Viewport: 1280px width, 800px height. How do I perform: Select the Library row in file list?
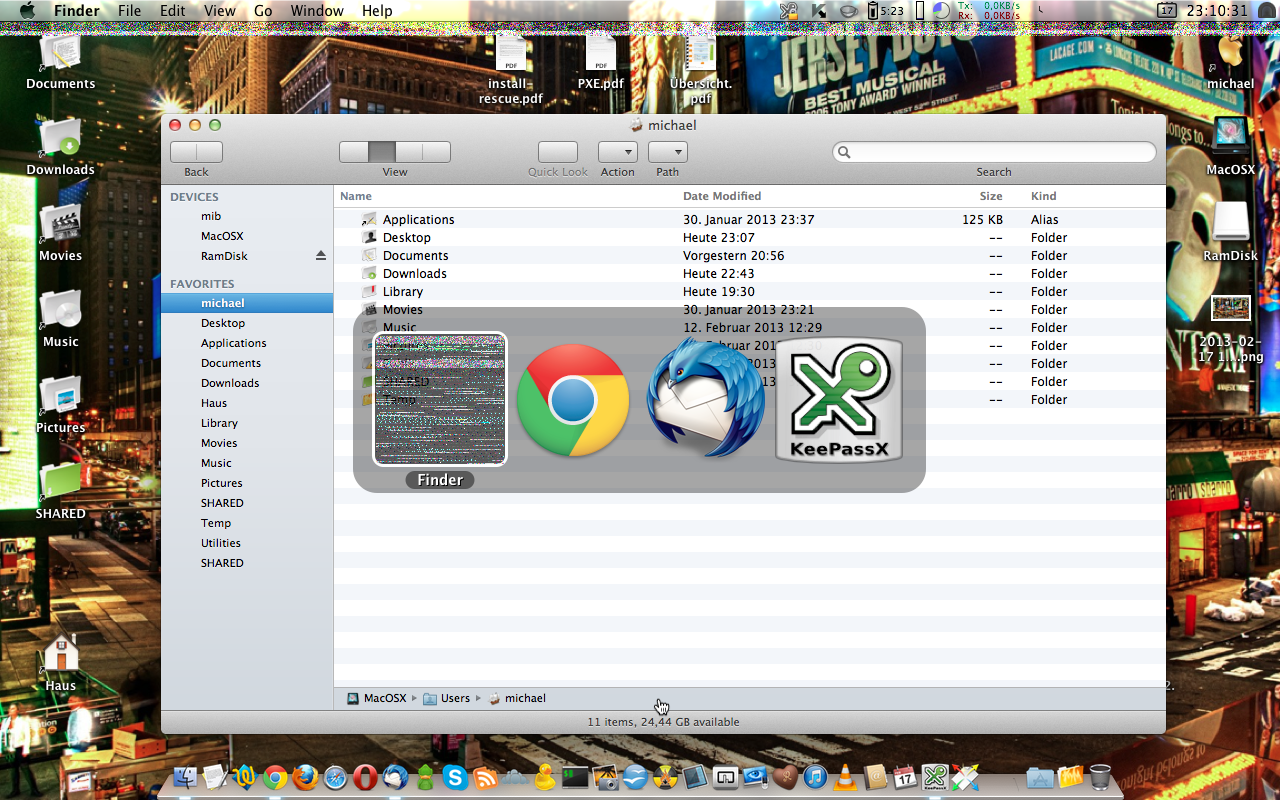click(750, 292)
